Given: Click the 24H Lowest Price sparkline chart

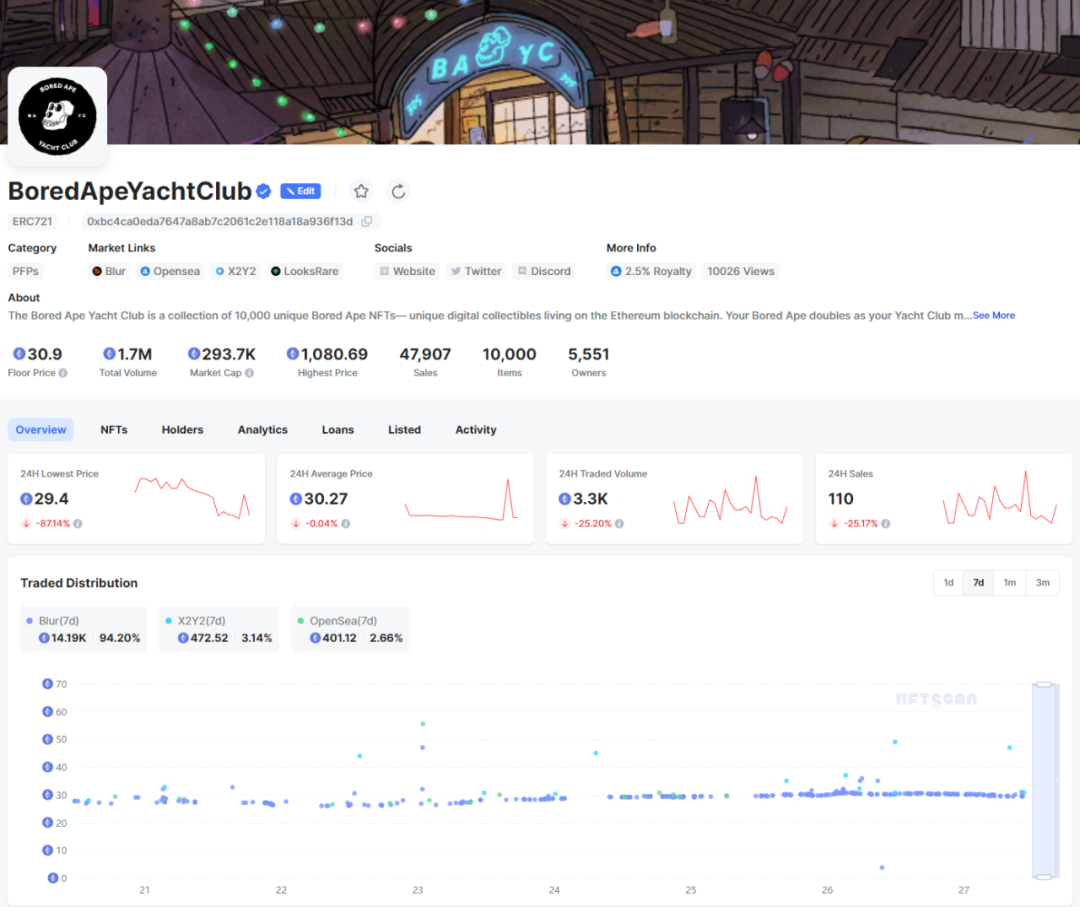Looking at the screenshot, I should pos(192,497).
